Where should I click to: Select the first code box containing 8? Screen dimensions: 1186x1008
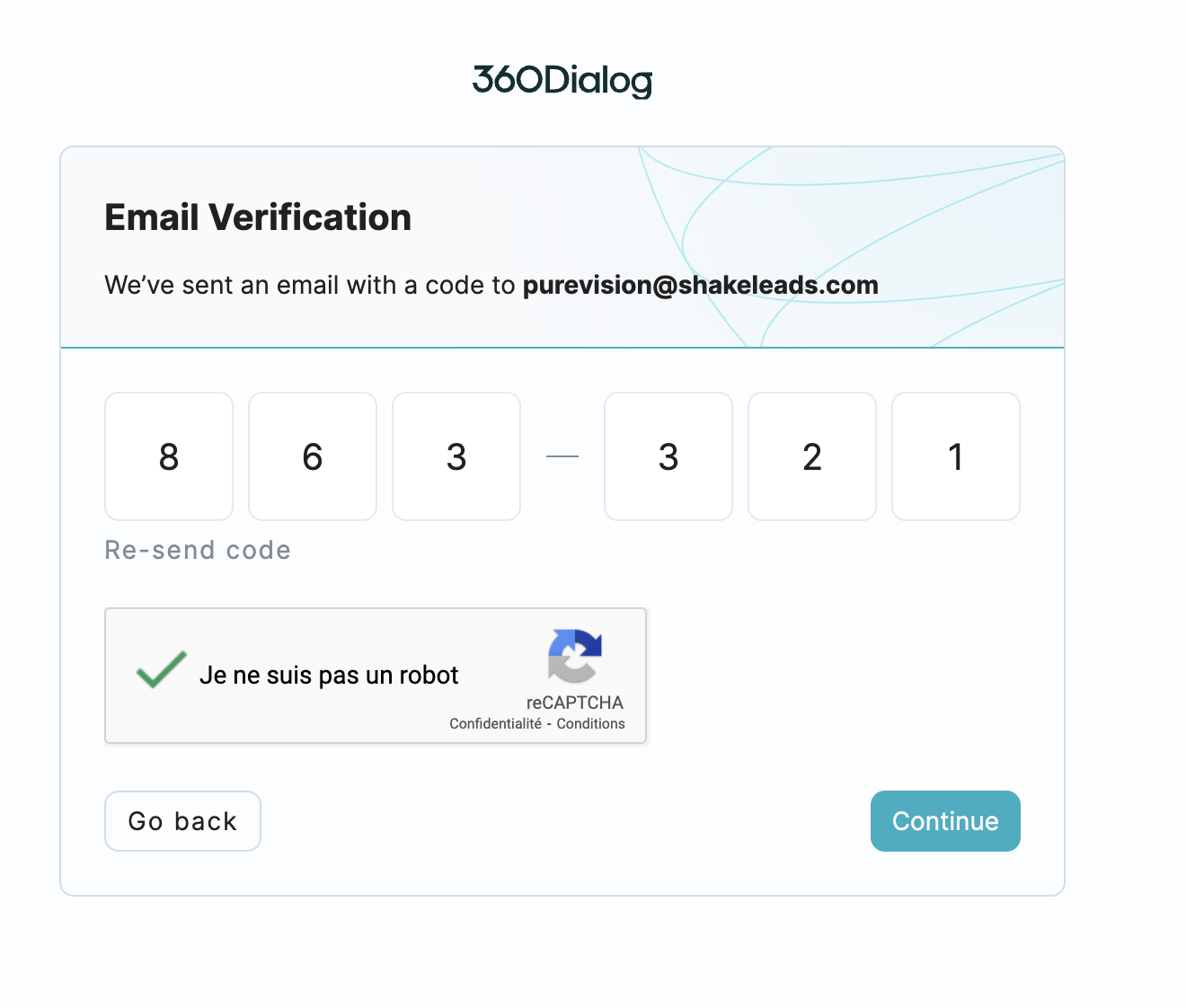click(169, 456)
